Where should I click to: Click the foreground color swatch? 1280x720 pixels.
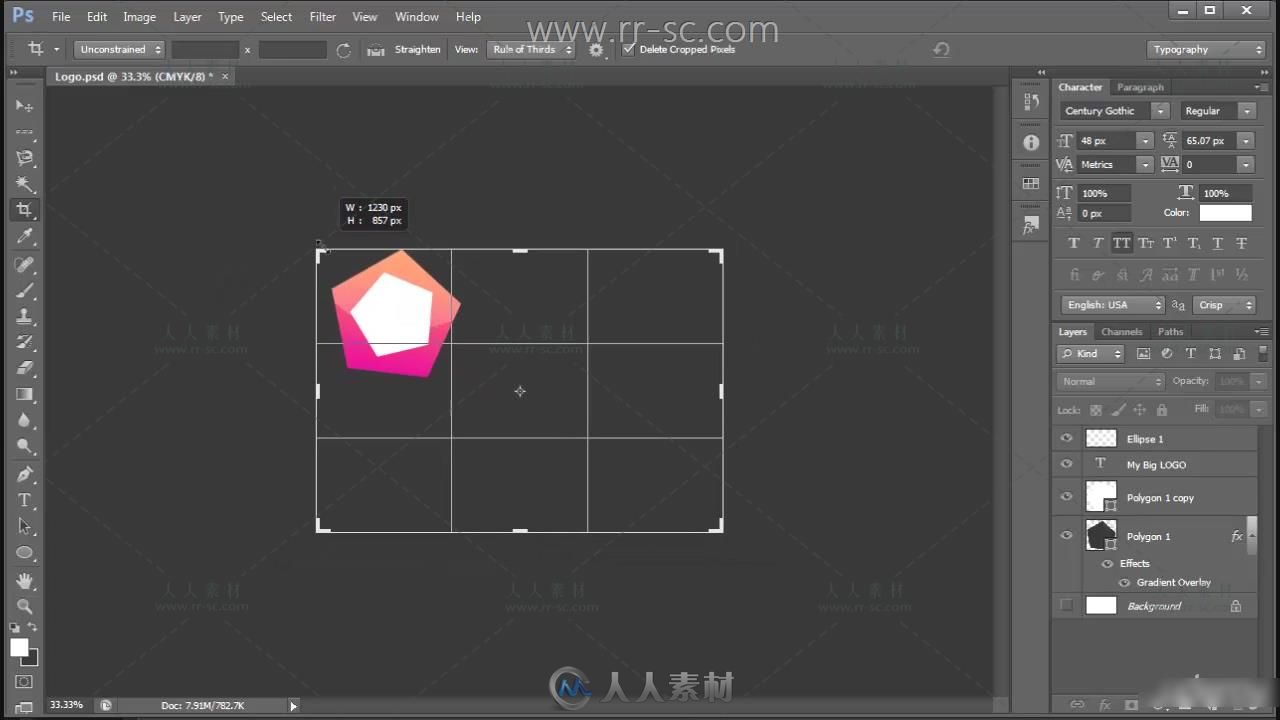pos(19,647)
